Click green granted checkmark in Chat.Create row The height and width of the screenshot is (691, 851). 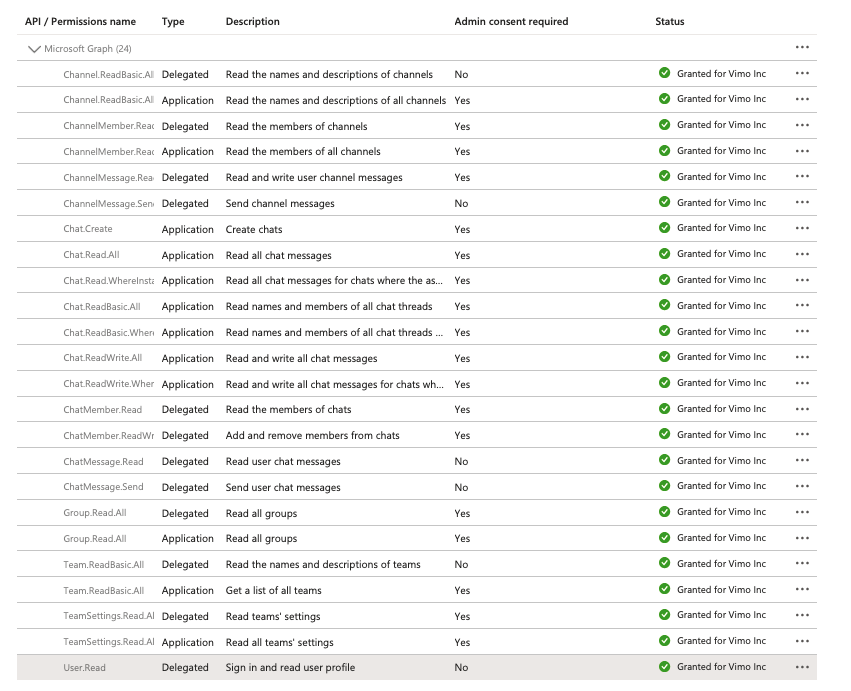(664, 228)
